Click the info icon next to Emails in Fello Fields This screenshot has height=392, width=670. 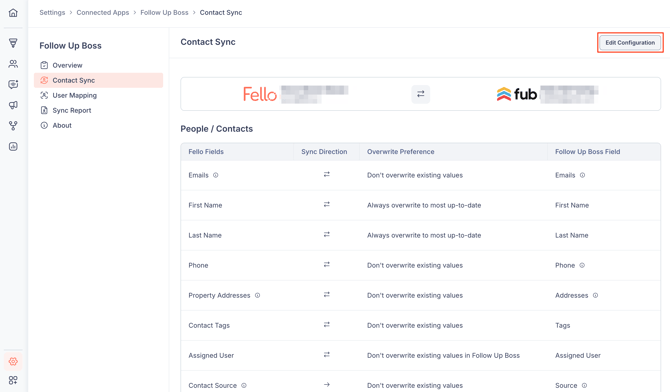point(216,175)
